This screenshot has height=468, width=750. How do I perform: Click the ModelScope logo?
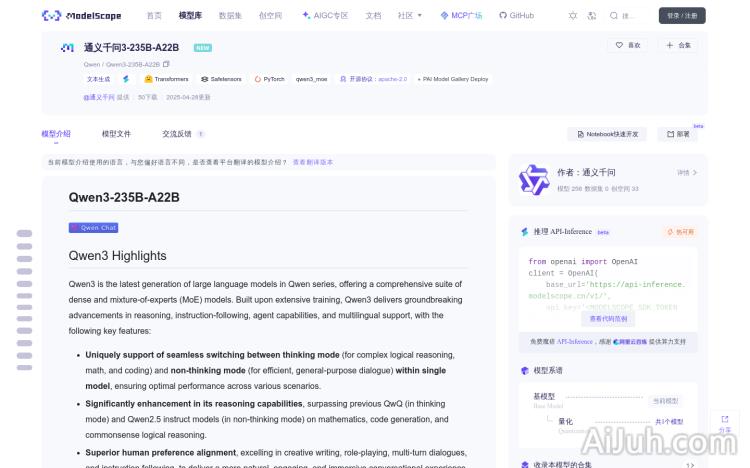[81, 16]
